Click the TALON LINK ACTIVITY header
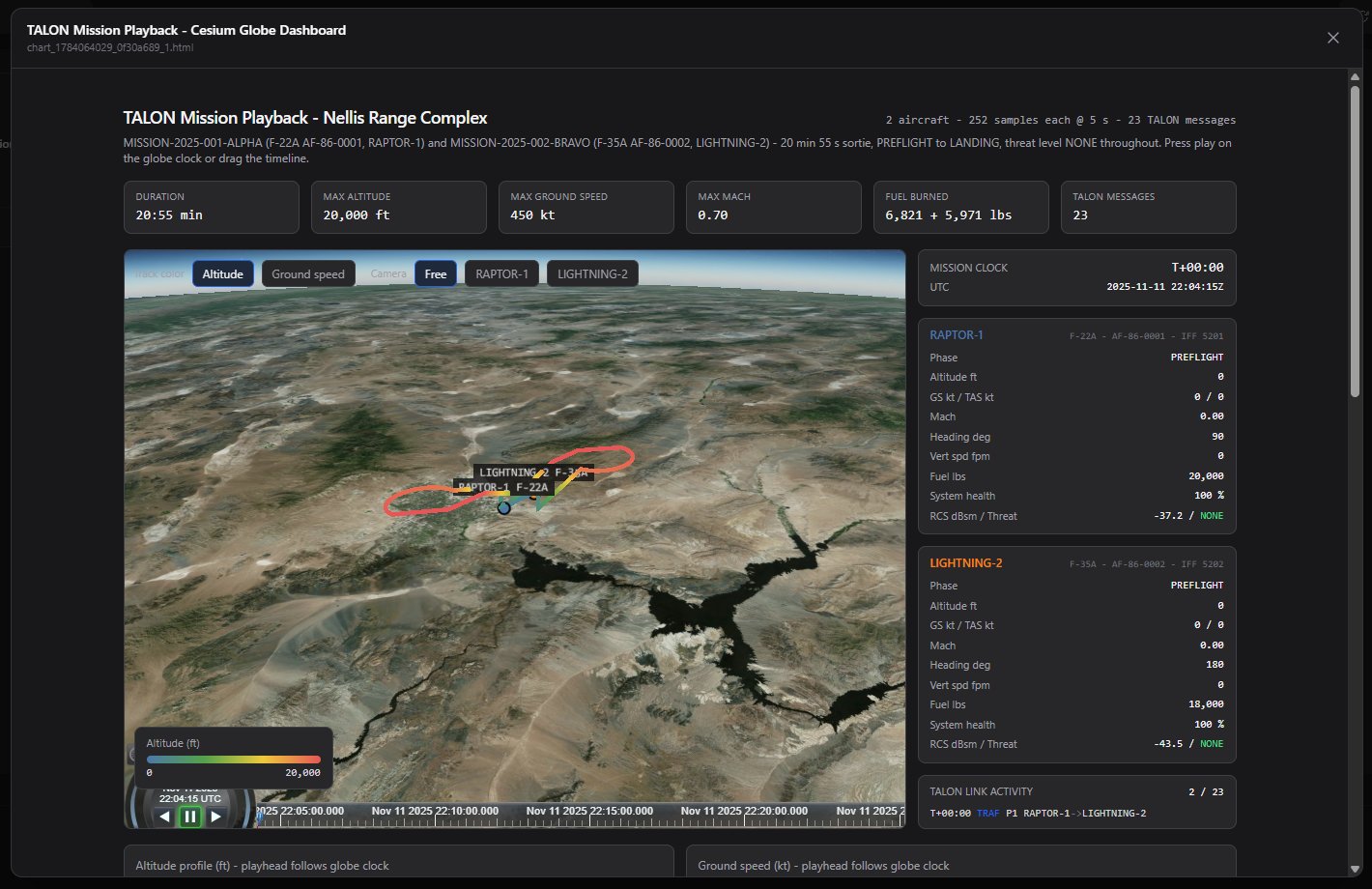 tap(981, 791)
